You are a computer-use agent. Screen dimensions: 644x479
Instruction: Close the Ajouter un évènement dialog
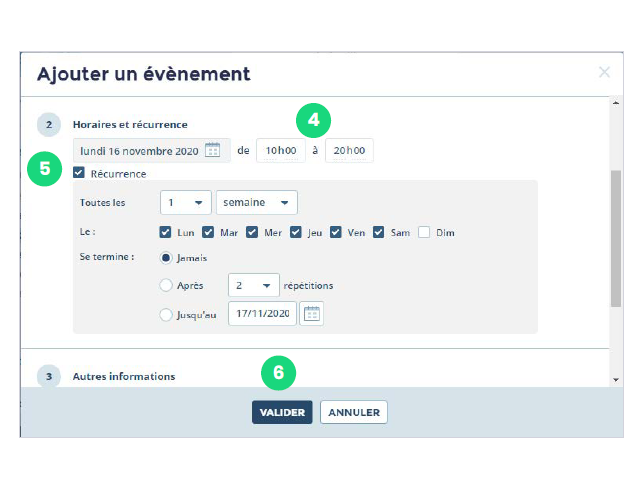(604, 72)
